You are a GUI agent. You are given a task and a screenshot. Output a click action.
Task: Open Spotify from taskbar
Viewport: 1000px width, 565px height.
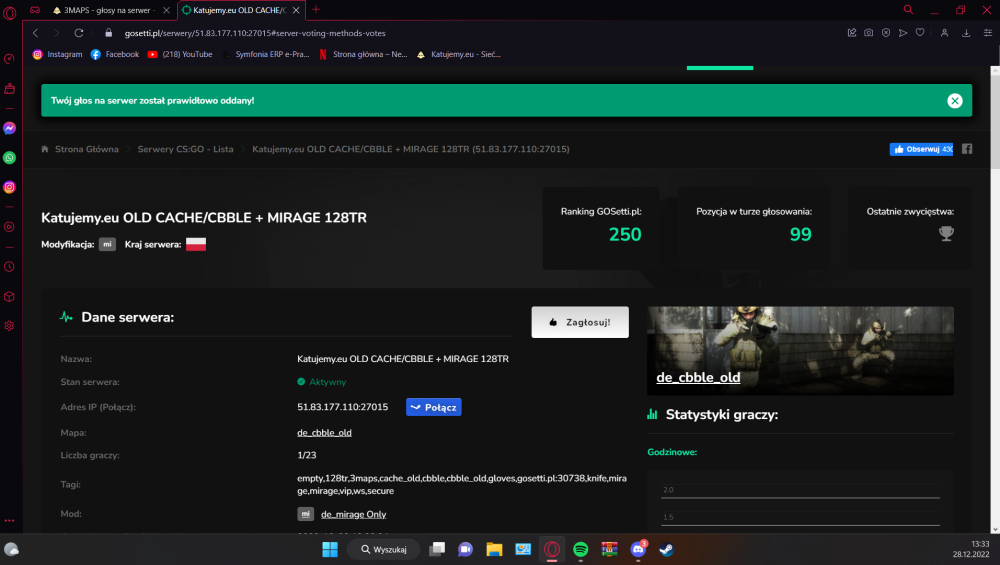pos(580,549)
